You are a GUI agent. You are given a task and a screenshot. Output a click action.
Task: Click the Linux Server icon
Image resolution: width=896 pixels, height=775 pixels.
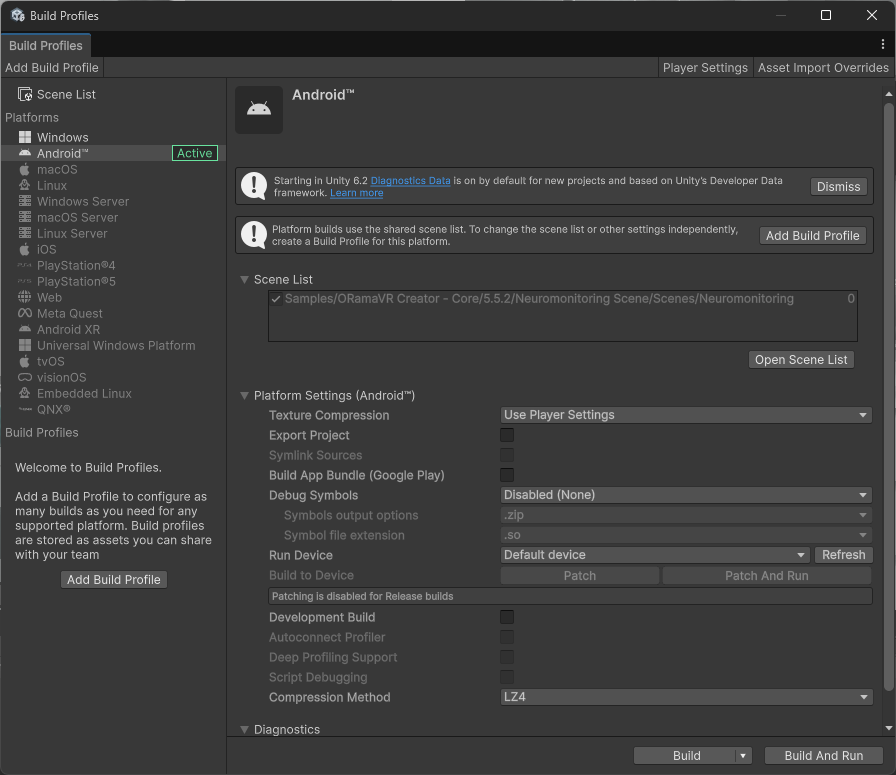(x=25, y=233)
